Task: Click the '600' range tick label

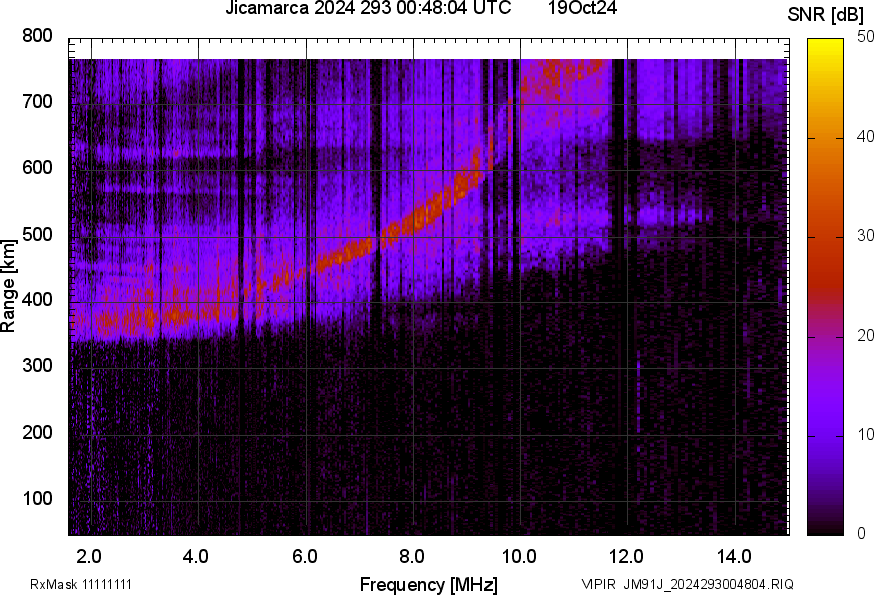Action: tap(37, 168)
